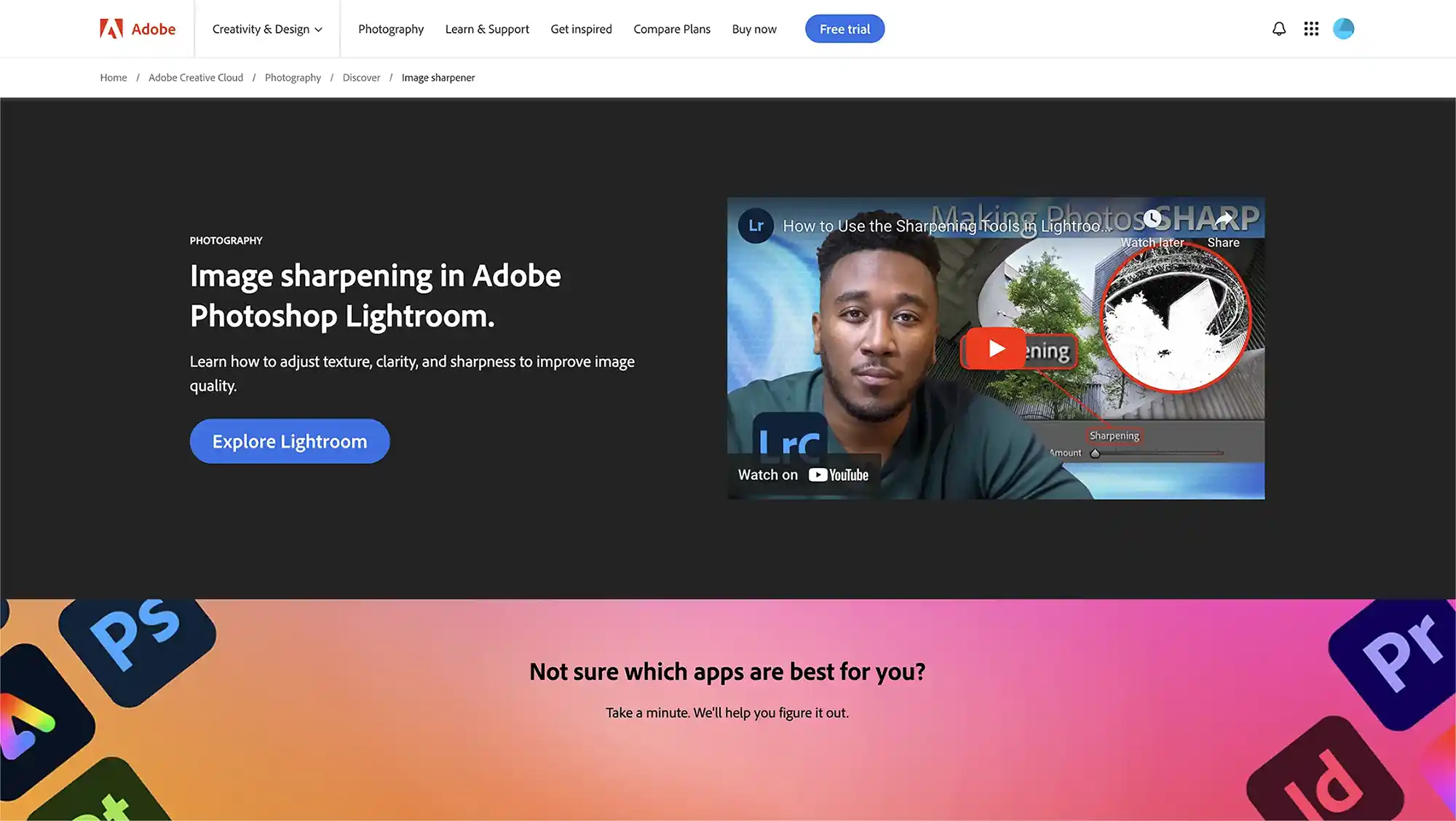Click the 'PHOTOGRAPHY' label above the heading

tap(226, 241)
